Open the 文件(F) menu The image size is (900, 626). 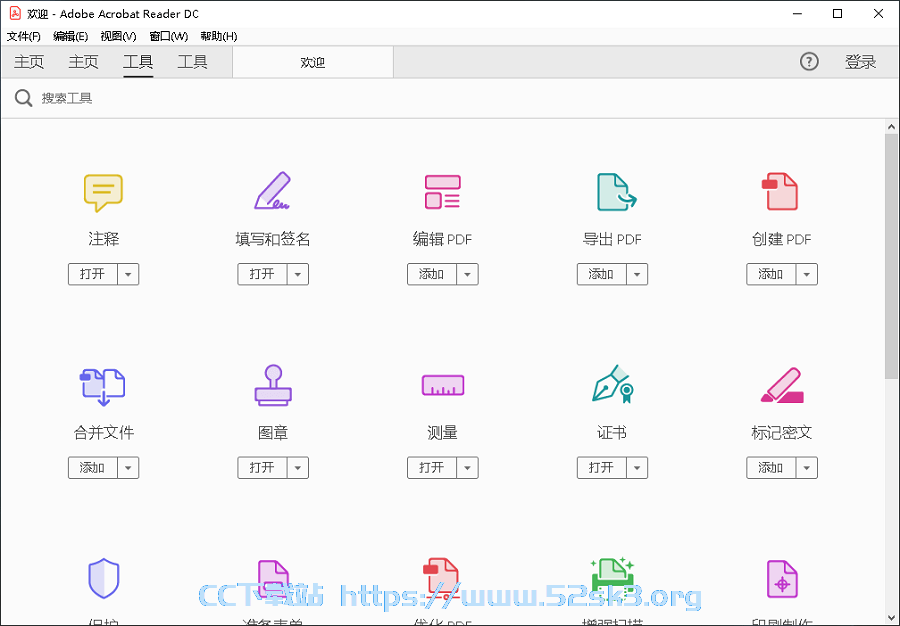[24, 36]
